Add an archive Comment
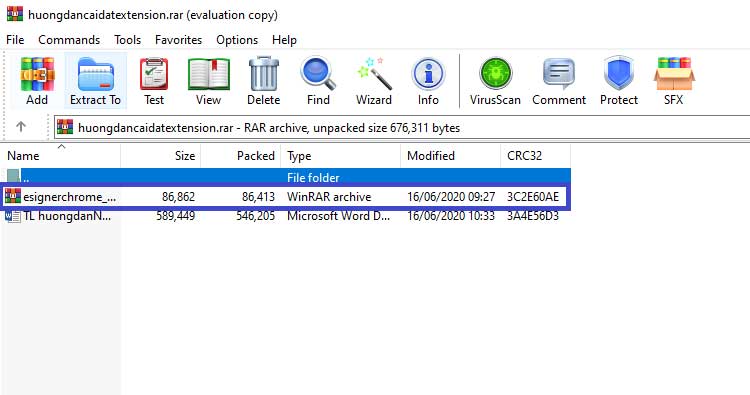The height and width of the screenshot is (395, 750). pos(559,81)
